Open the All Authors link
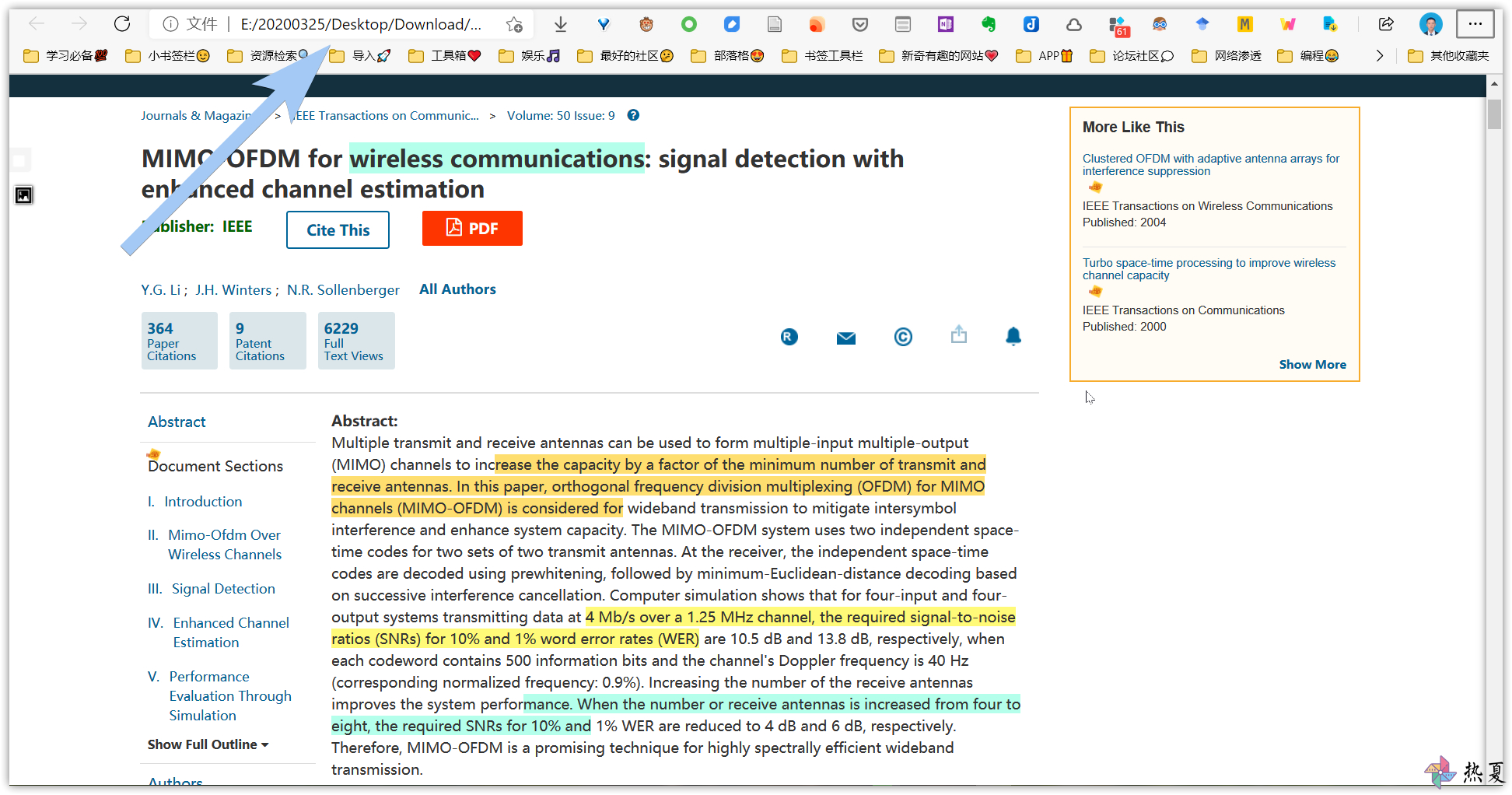The width and height of the screenshot is (1512, 795). tap(457, 289)
